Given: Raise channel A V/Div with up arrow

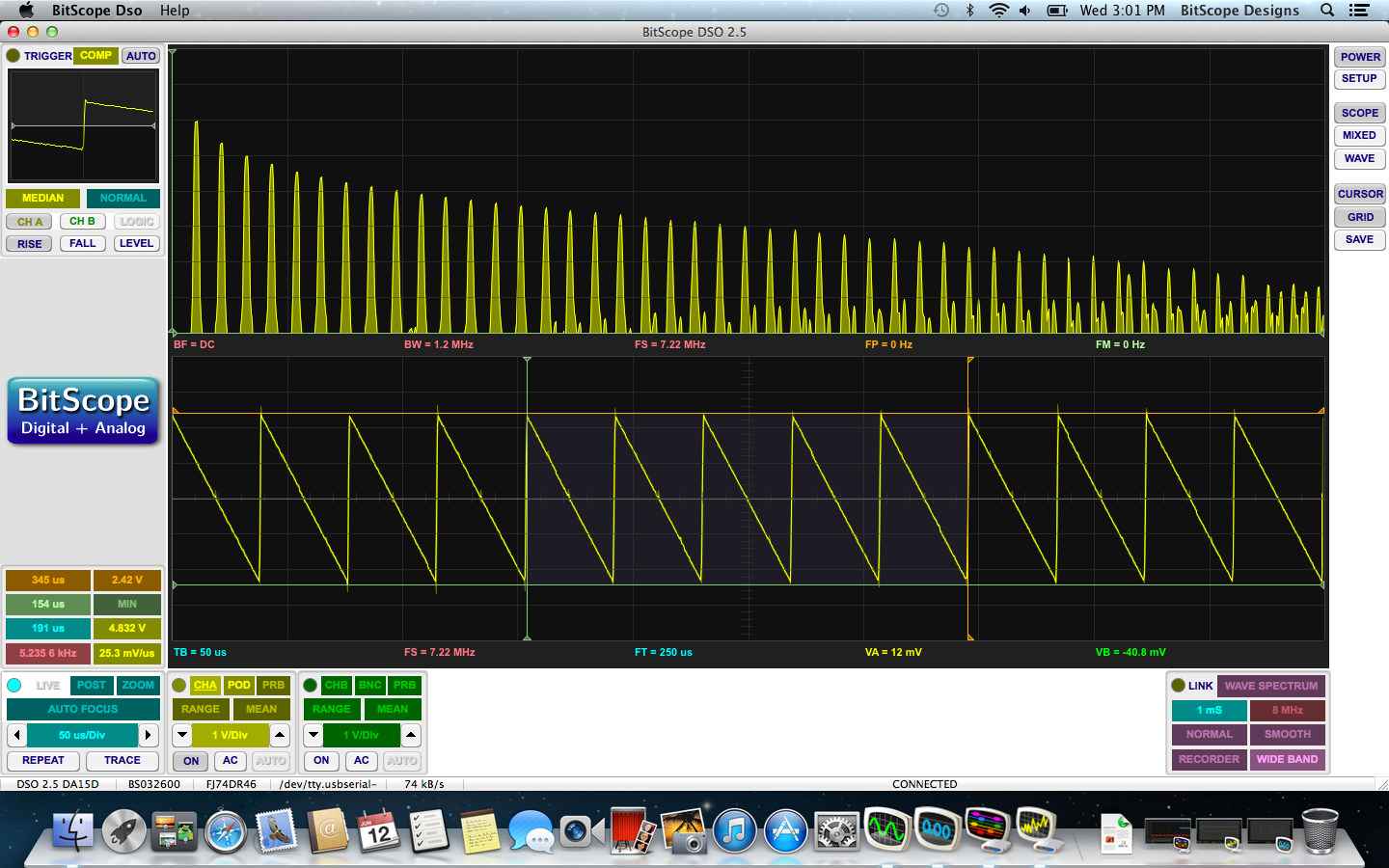Looking at the screenshot, I should click(x=280, y=735).
